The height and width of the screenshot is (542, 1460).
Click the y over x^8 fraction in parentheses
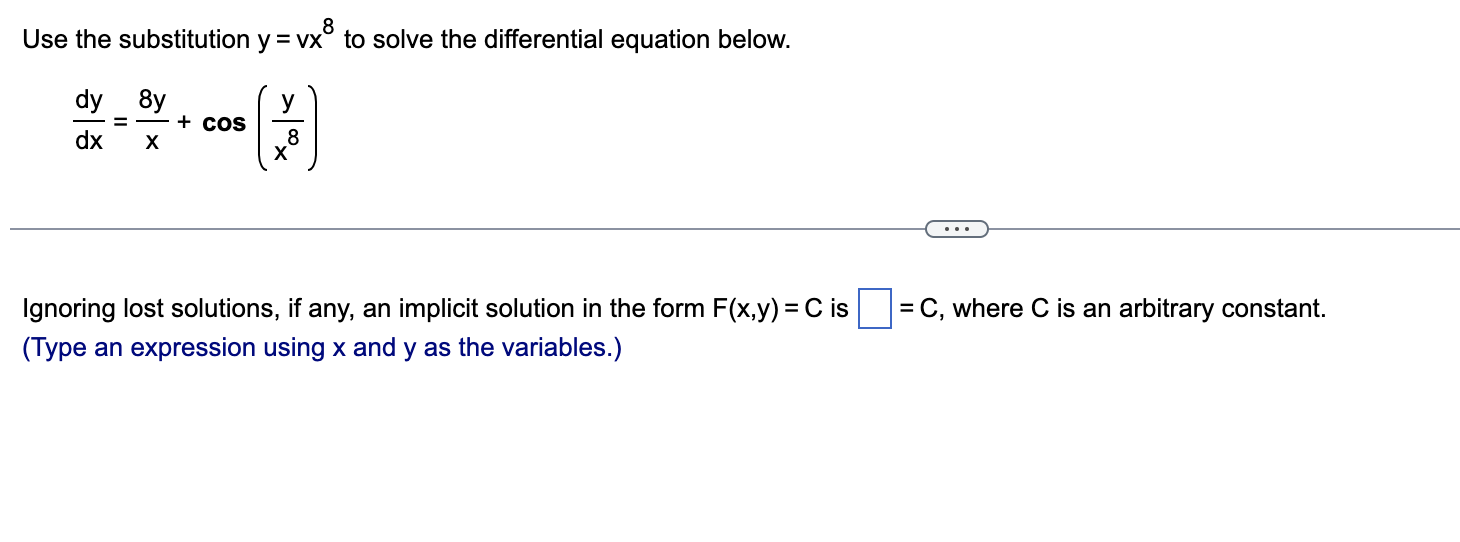tap(288, 123)
